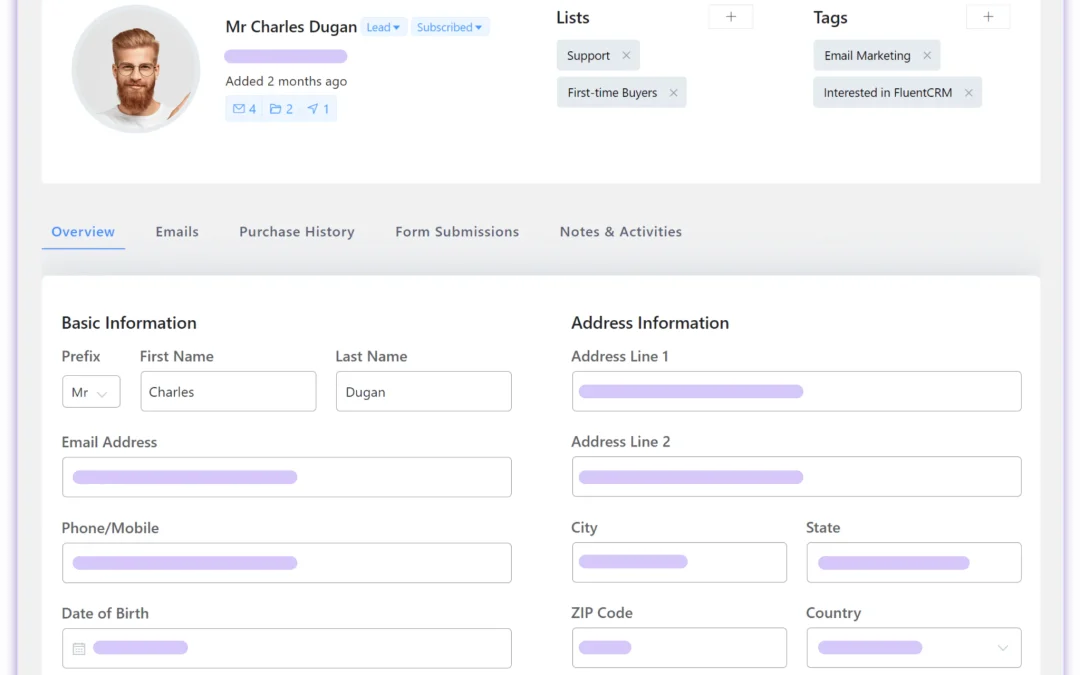1080x675 pixels.
Task: Select the First Name field containing Charles
Action: [x=228, y=391]
